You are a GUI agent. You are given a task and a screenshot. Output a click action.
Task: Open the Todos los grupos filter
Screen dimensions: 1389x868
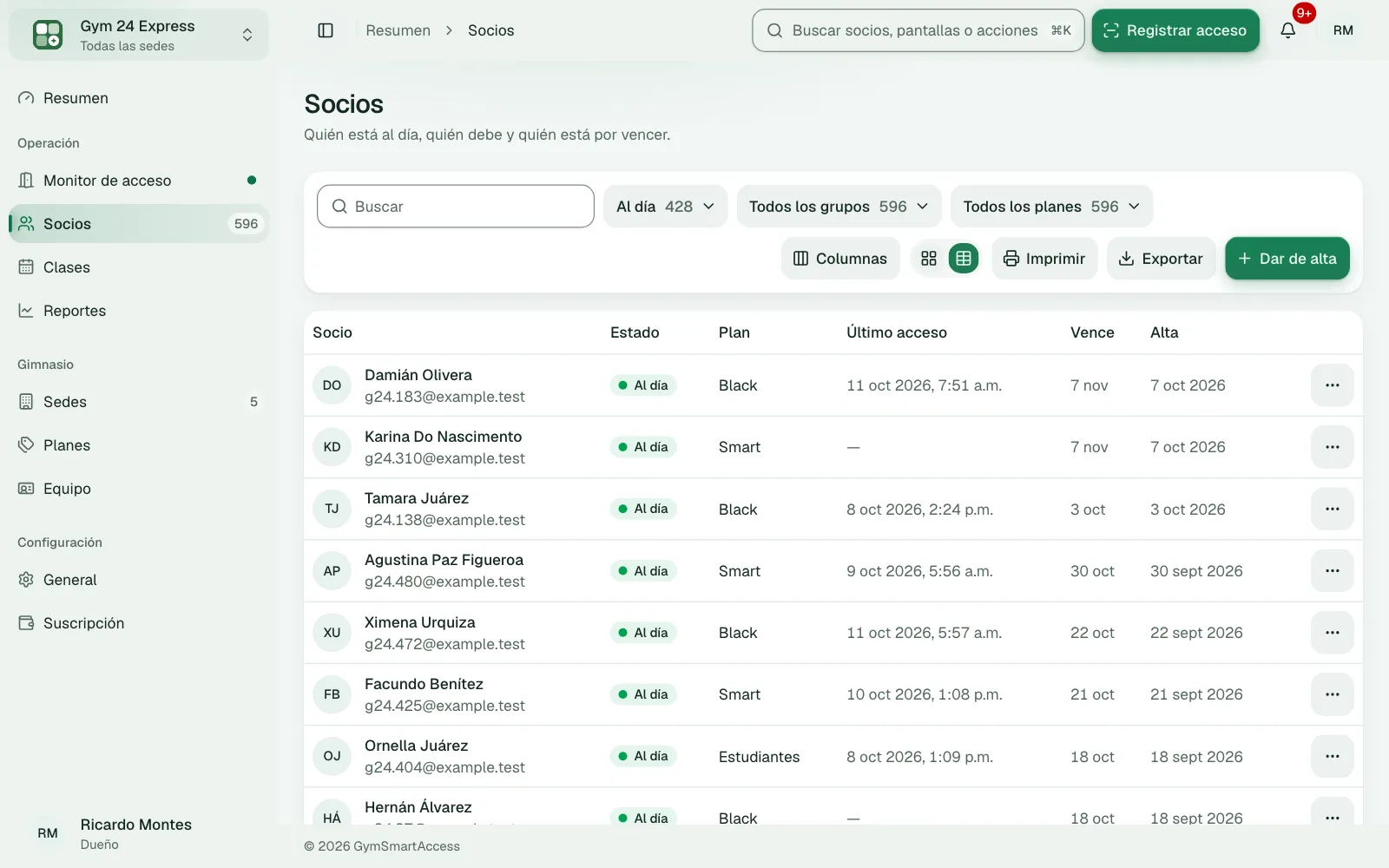coord(839,207)
